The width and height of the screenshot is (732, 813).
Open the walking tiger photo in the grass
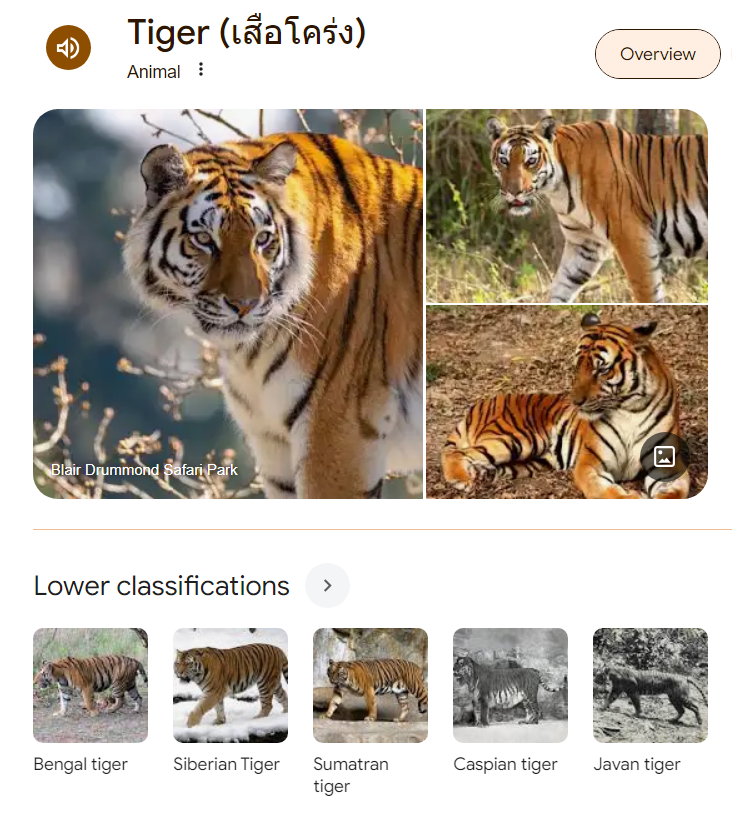[x=567, y=206]
